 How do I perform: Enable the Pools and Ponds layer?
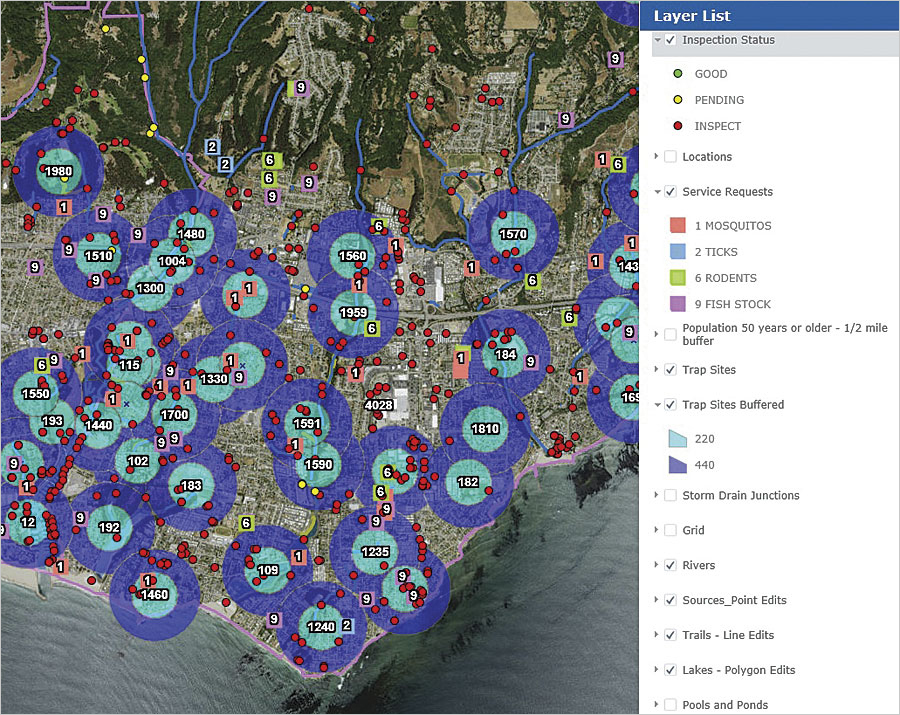(x=670, y=705)
